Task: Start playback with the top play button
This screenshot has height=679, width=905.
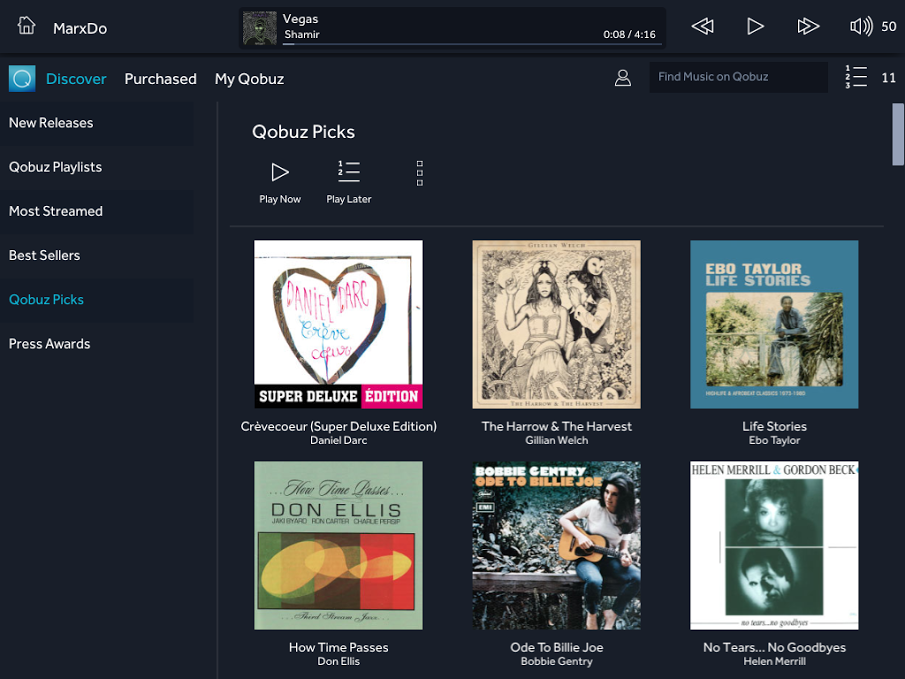Action: [755, 27]
